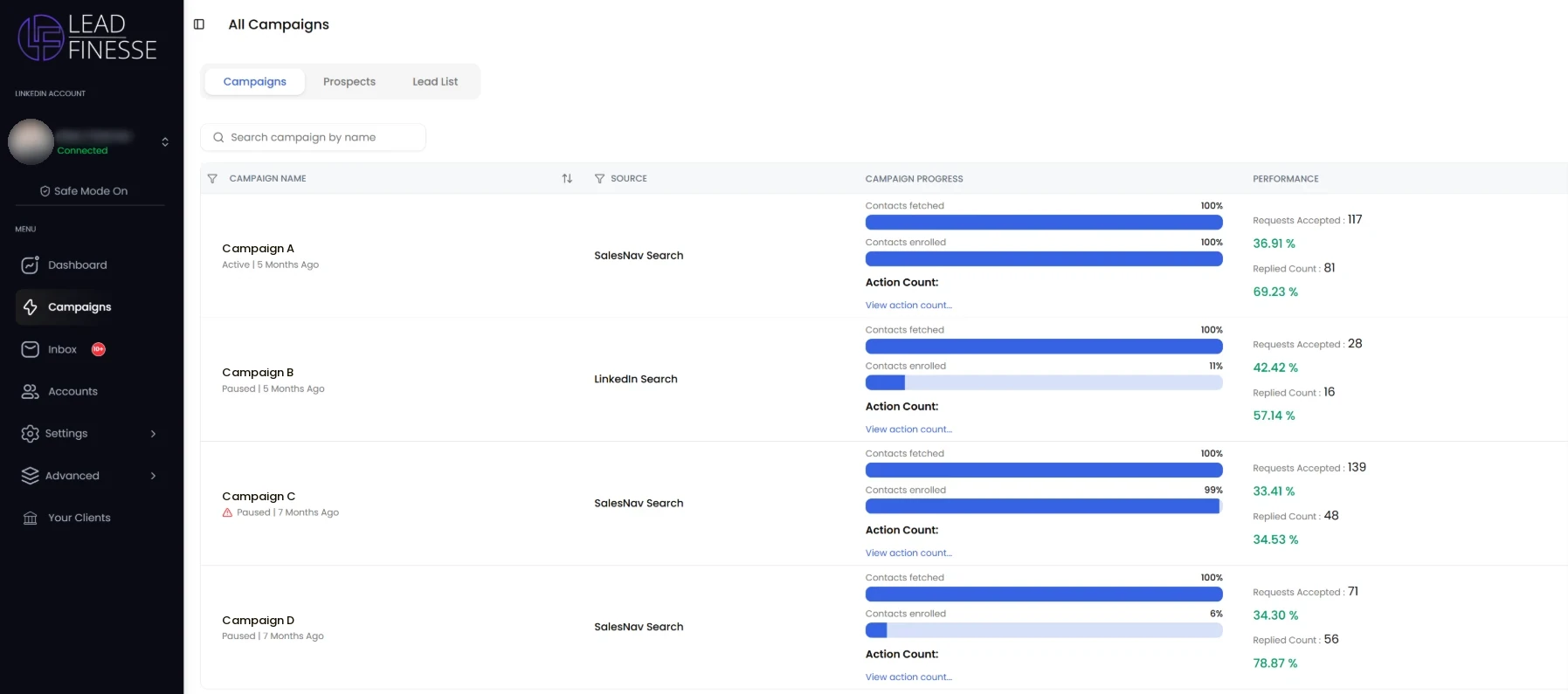Sort campaigns by name
1568x694 pixels.
567,178
